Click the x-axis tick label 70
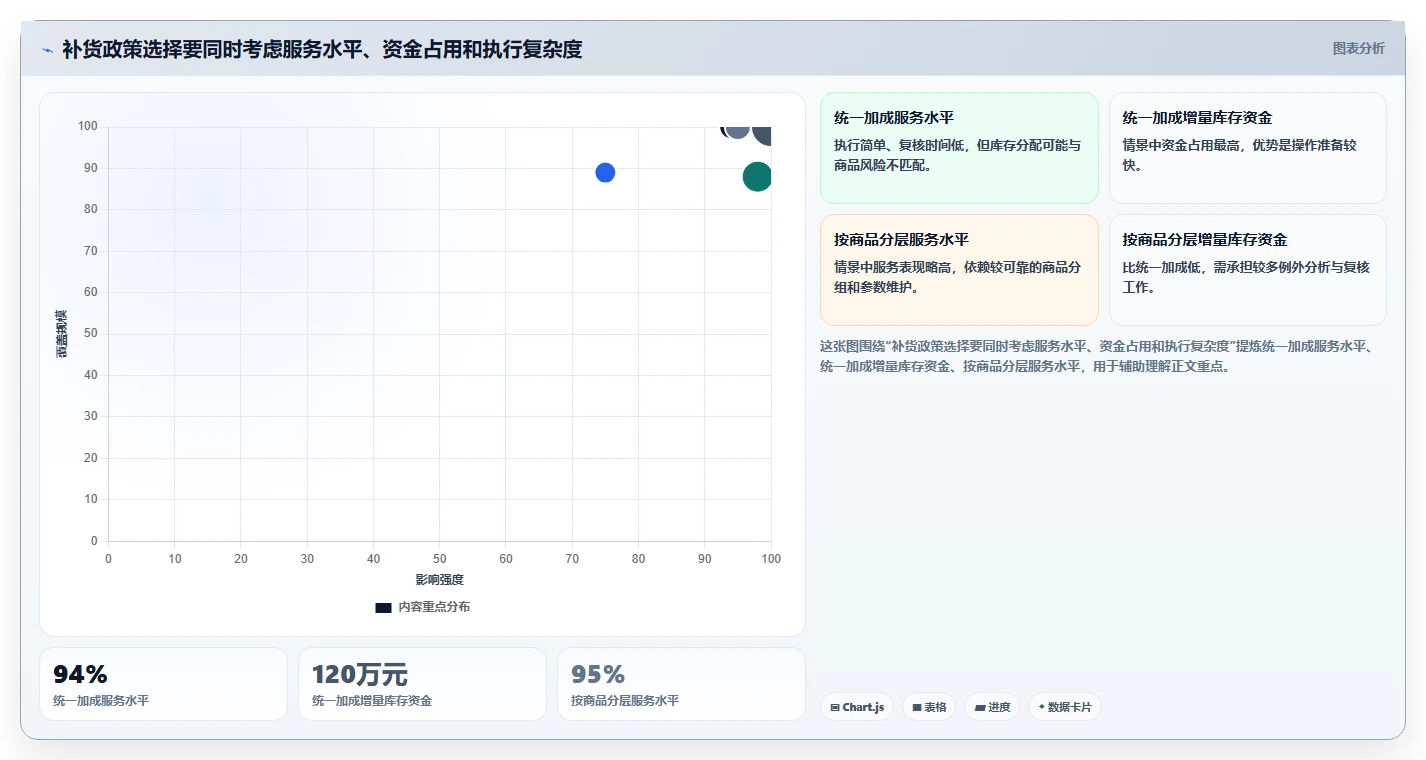The height and width of the screenshot is (760, 1426). (x=572, y=559)
